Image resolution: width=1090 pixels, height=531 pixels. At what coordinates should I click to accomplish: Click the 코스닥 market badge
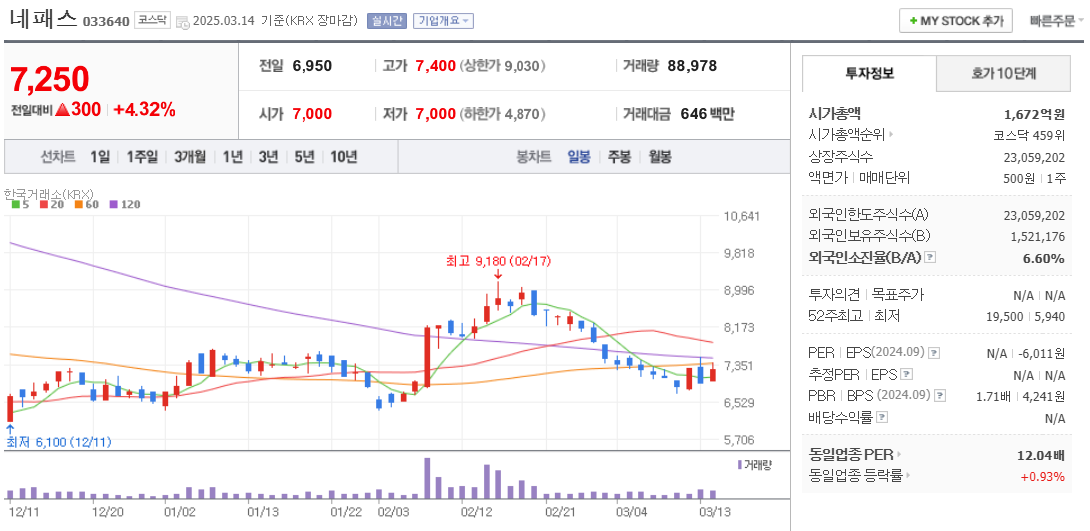coord(152,20)
